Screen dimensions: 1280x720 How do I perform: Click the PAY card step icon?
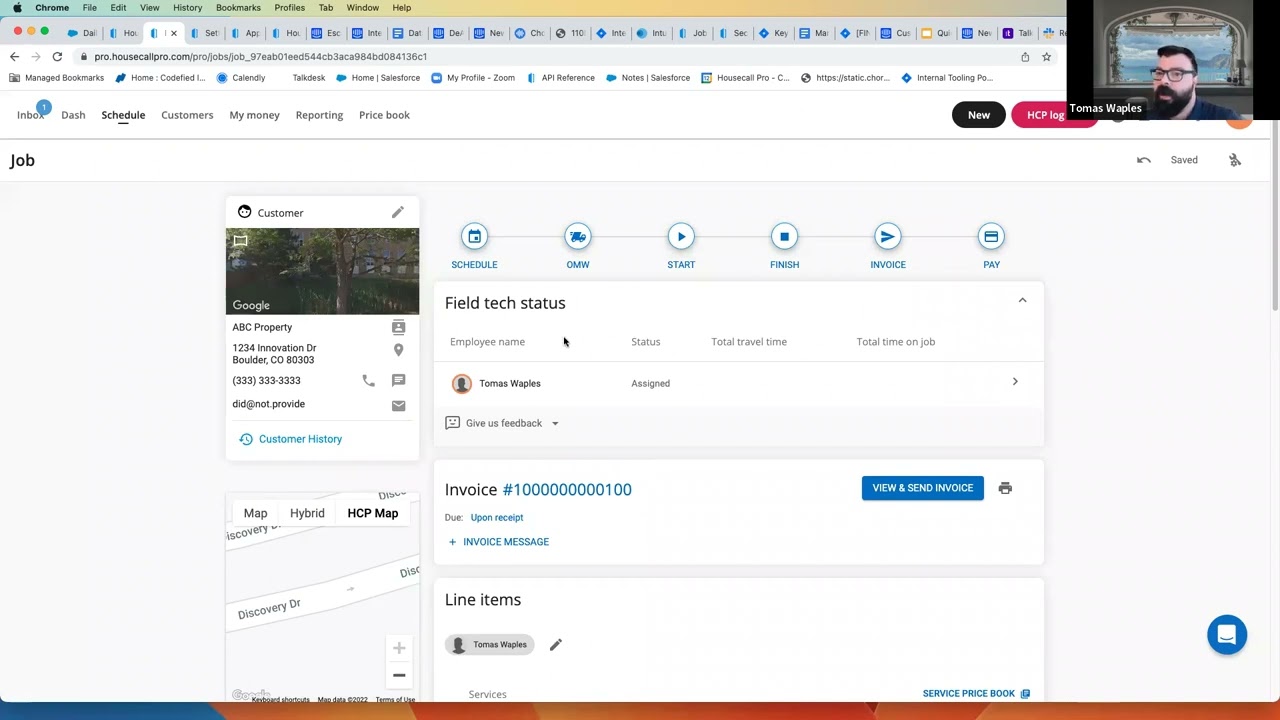[x=991, y=237]
